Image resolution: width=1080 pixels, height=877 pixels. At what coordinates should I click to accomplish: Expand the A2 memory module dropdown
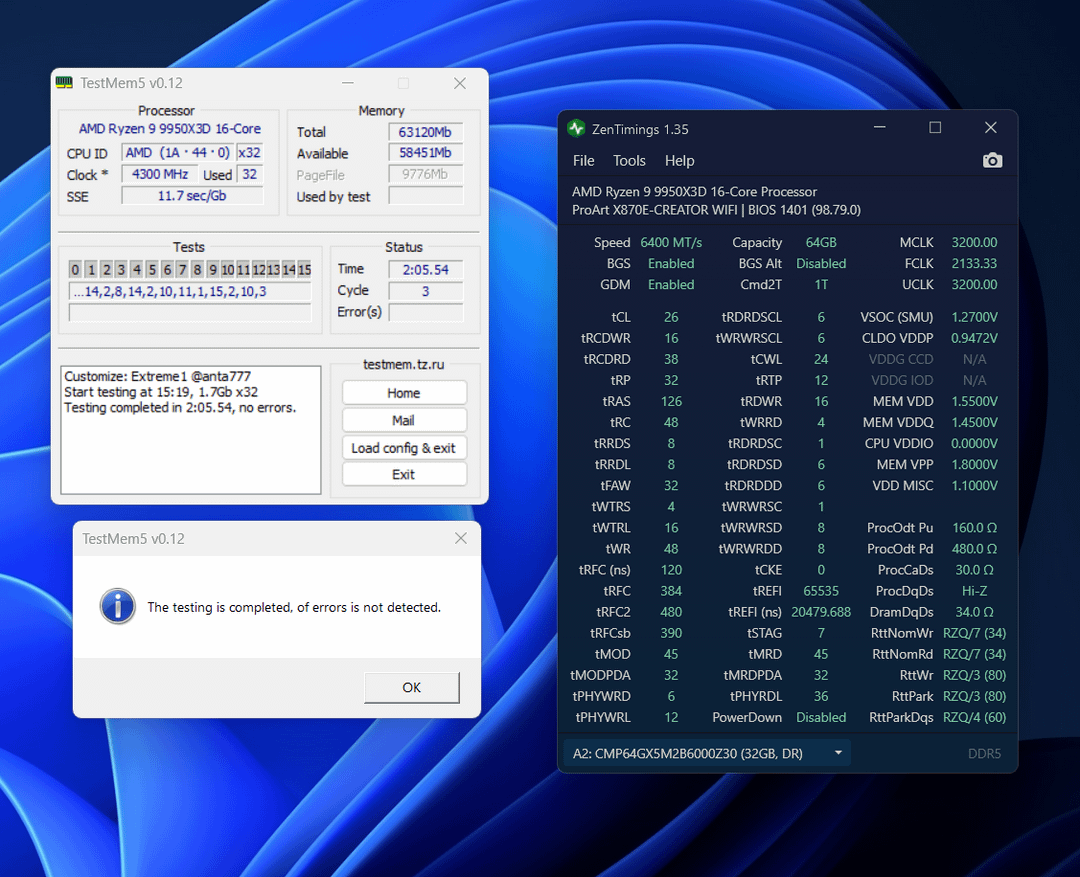click(707, 753)
